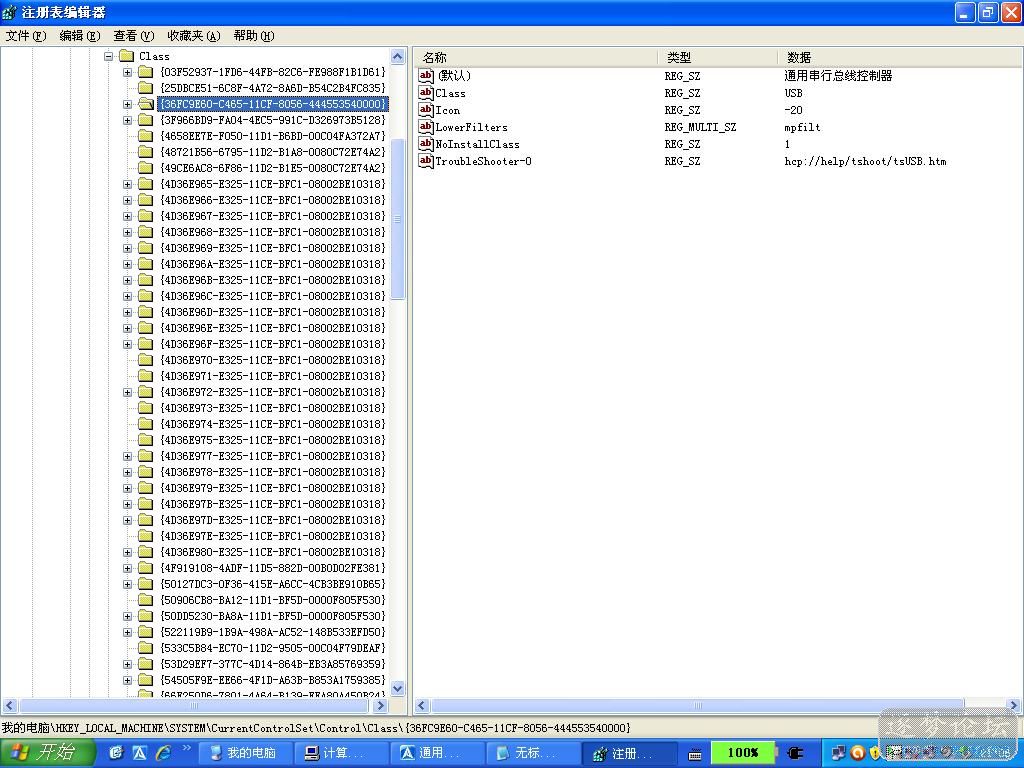Click folder icon of {533C5B84-EC70-11D2-9505-00C04F79DEAF}
Screen dimensions: 1024x768
(x=146, y=648)
